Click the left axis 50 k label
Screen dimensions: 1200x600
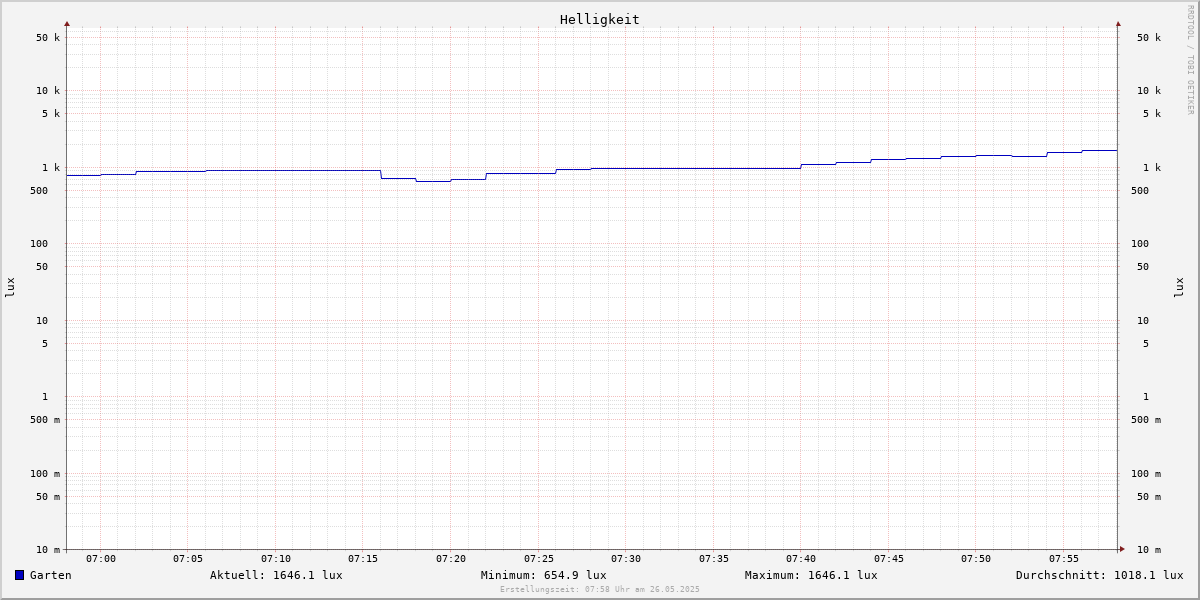point(48,38)
